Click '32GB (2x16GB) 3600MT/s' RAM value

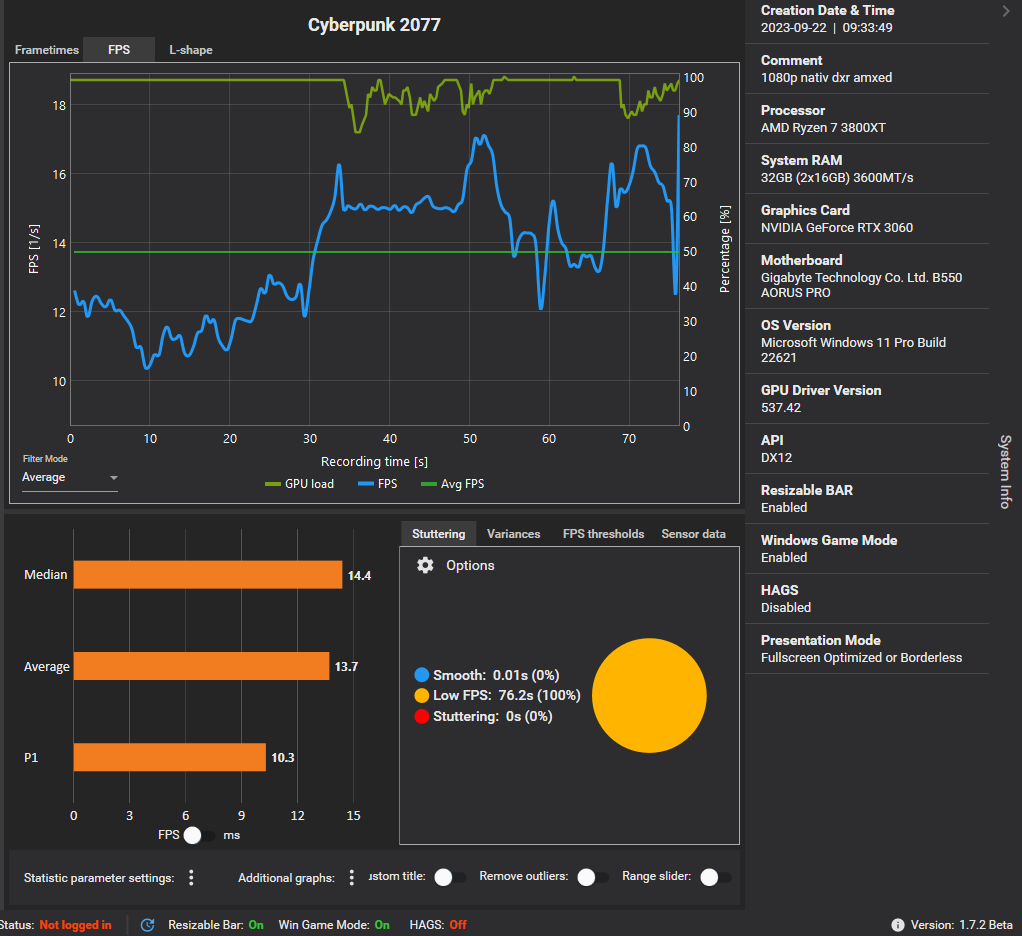pyautogui.click(x=837, y=177)
